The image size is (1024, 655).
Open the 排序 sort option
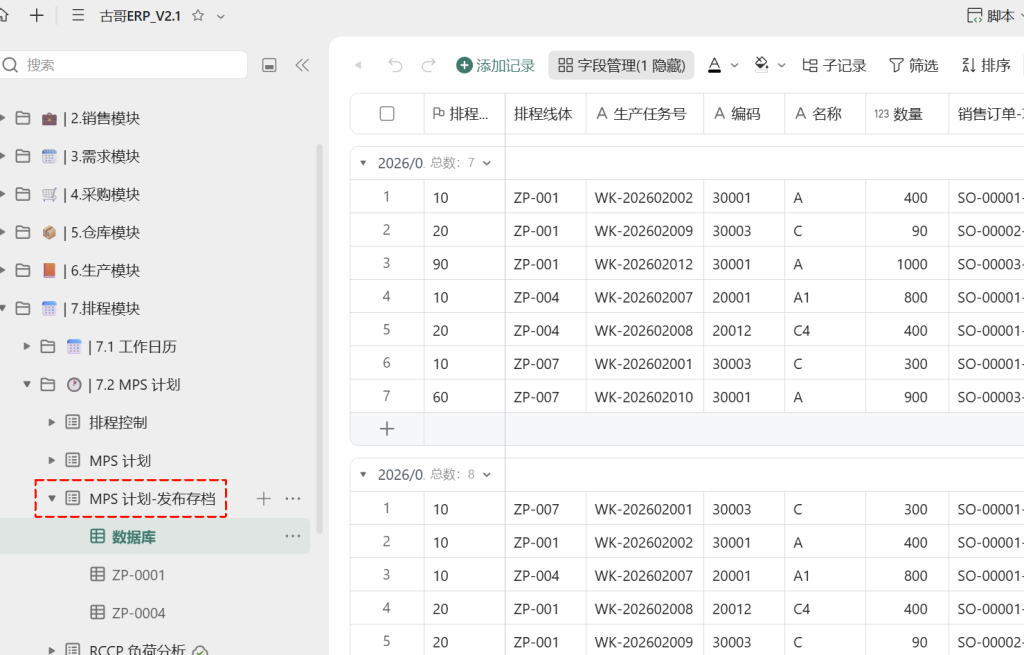point(986,65)
